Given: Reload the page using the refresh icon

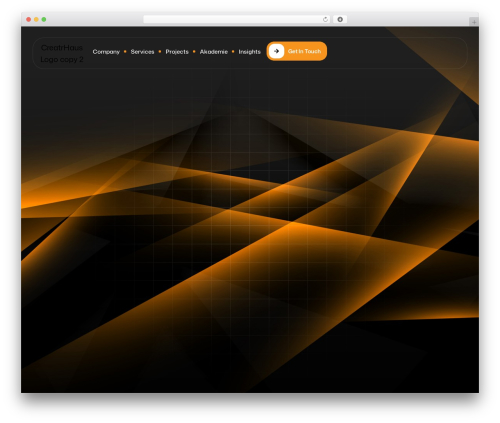Looking at the screenshot, I should tap(325, 20).
